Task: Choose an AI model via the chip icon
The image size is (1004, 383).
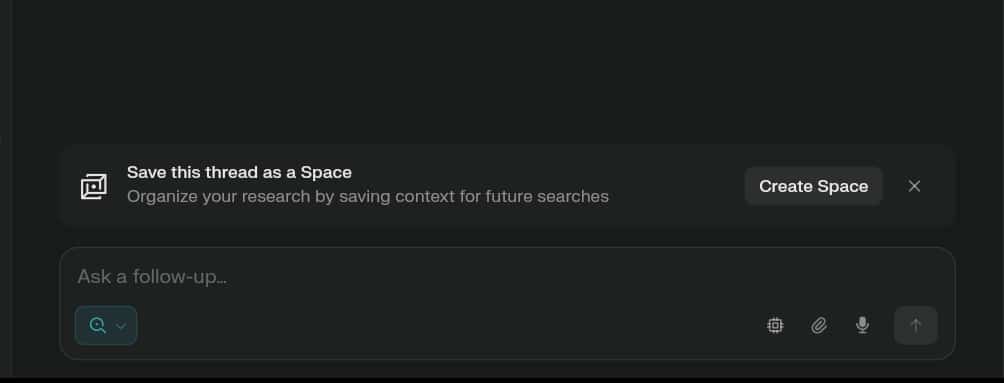Action: pos(775,325)
